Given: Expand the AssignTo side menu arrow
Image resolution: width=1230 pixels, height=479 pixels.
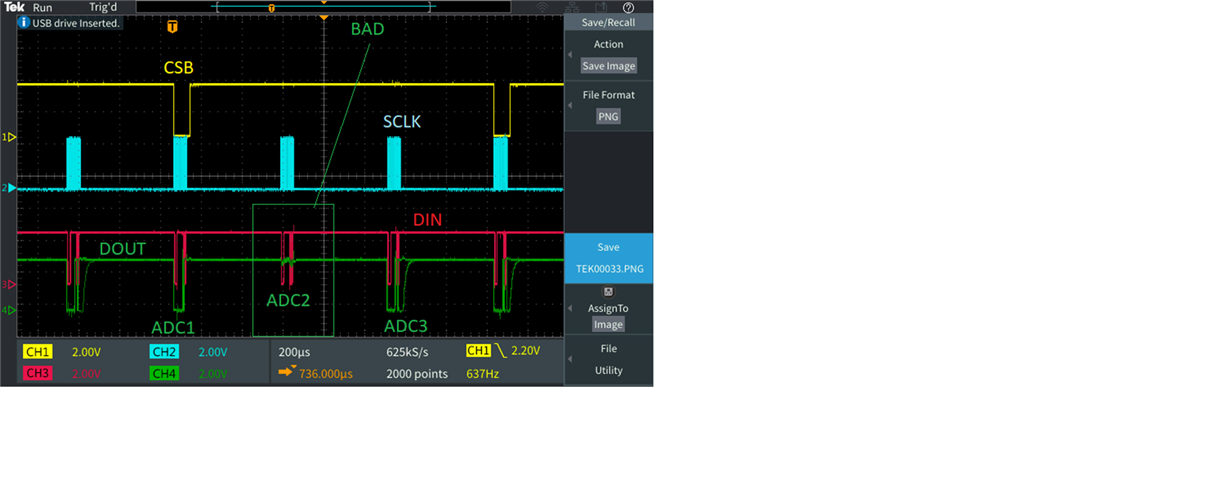Looking at the screenshot, I should pyautogui.click(x=569, y=309).
